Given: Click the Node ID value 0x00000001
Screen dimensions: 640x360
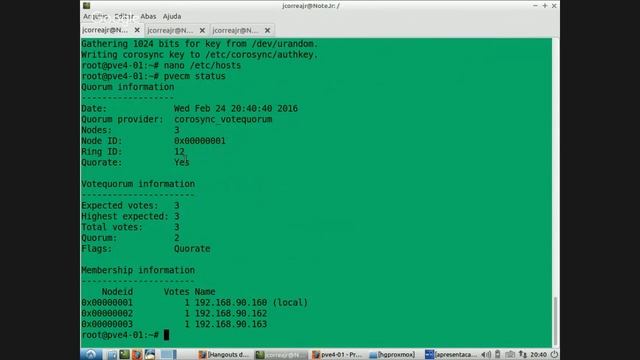Looking at the screenshot, I should pyautogui.click(x=200, y=141).
